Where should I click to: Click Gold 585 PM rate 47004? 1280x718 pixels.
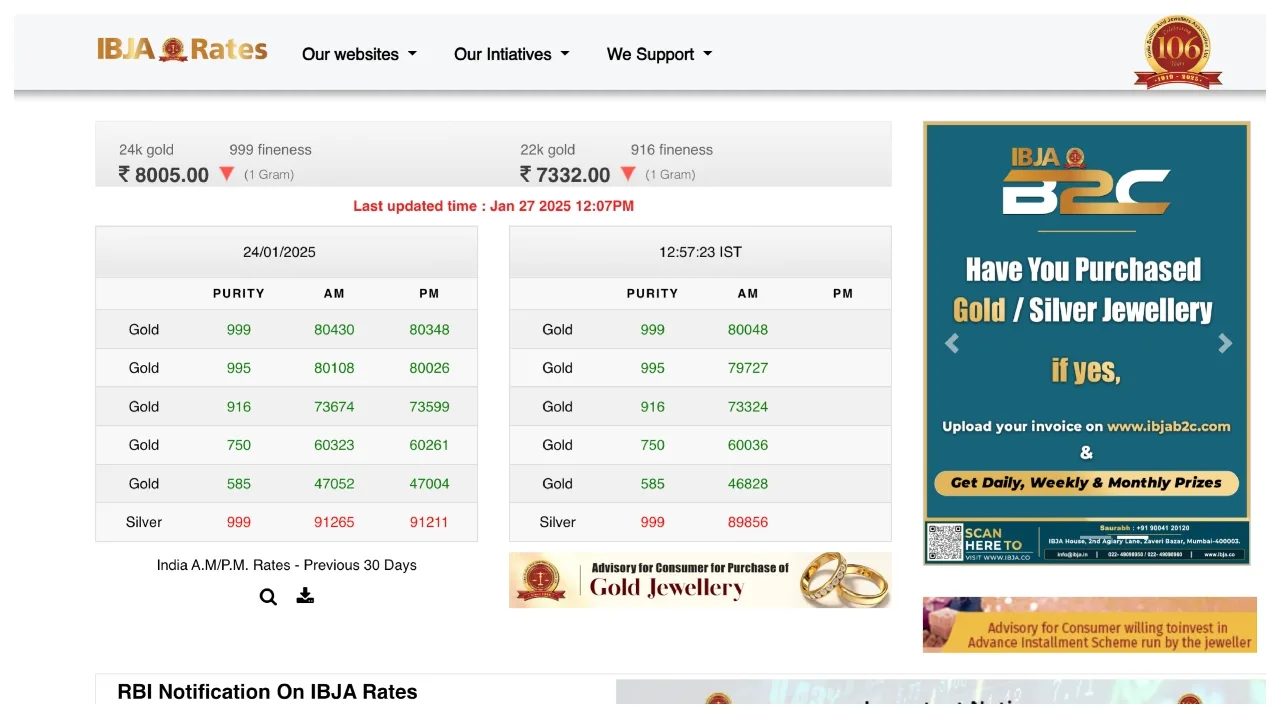coord(429,484)
